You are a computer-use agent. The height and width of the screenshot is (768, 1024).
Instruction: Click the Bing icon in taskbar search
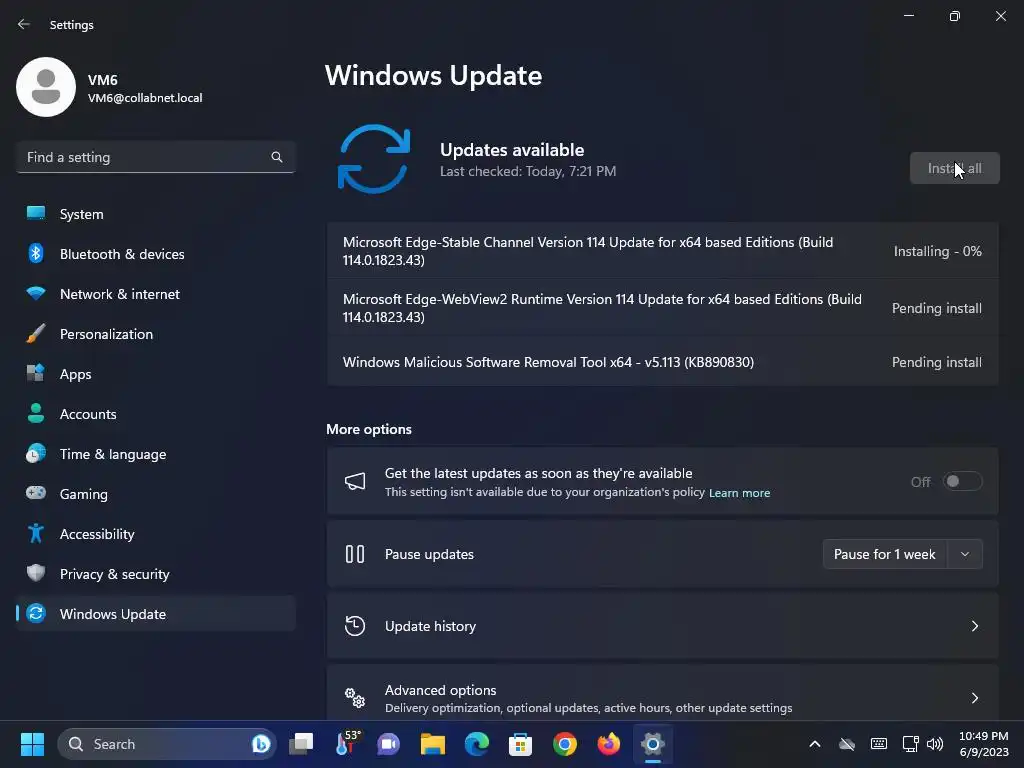pos(261,744)
